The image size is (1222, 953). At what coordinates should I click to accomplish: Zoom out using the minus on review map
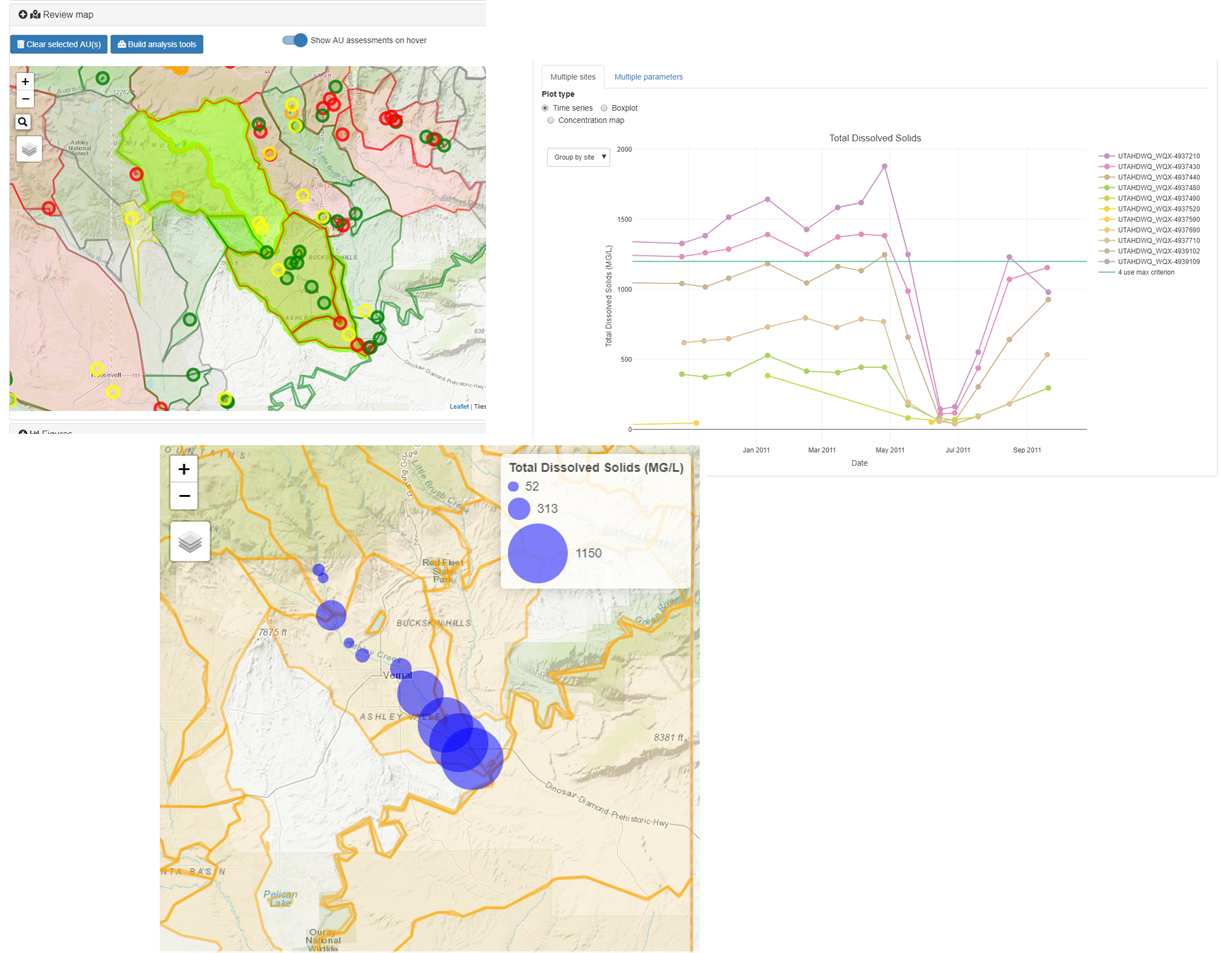click(x=24, y=99)
